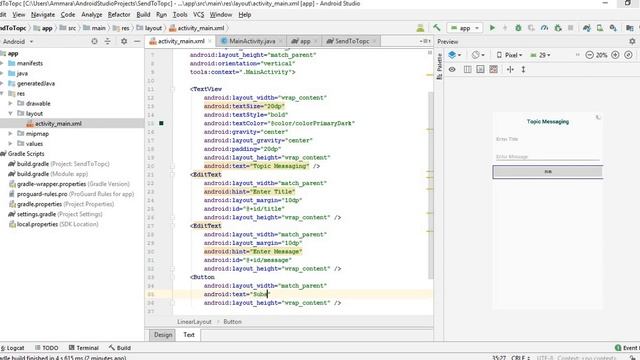Open the recent tabs list dropdown
Screen dimensions: 640x360
click(425, 41)
